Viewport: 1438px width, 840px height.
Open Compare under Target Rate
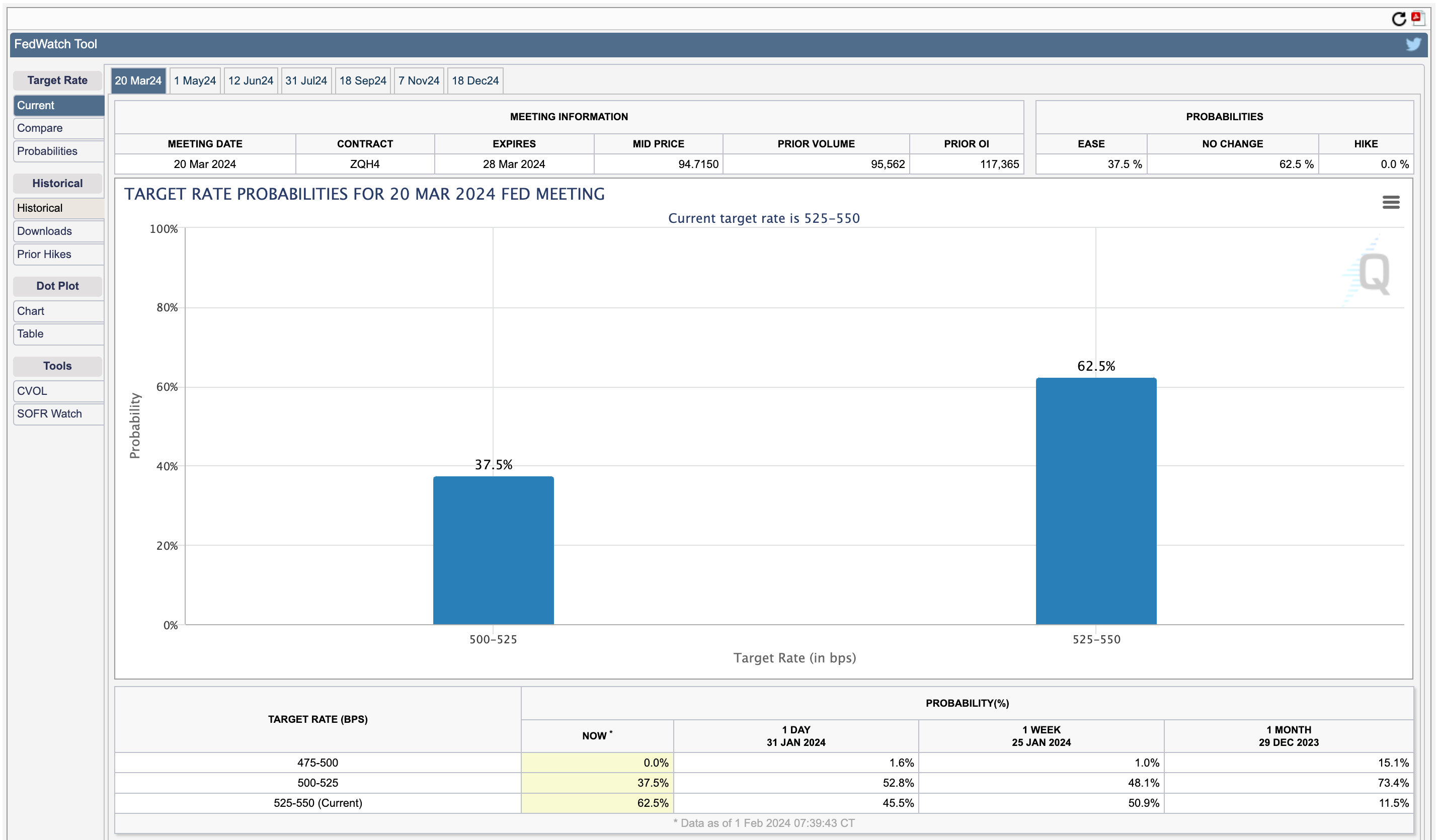[58, 128]
